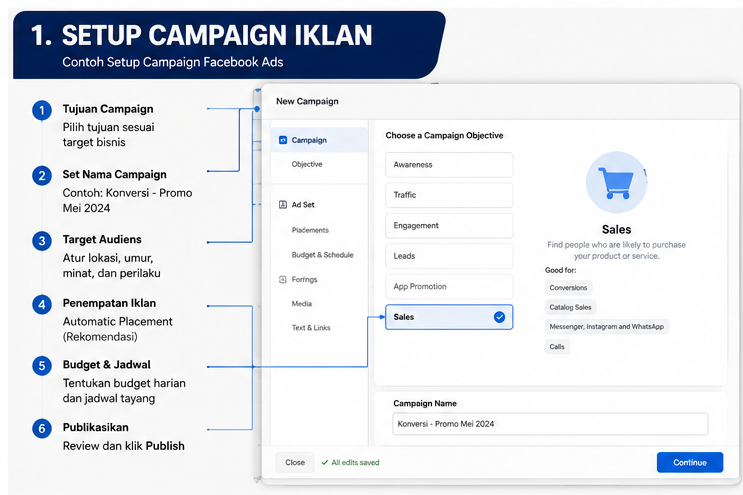Viewport: 743px width, 495px height.
Task: Click the All edits saved status text
Action: point(355,462)
